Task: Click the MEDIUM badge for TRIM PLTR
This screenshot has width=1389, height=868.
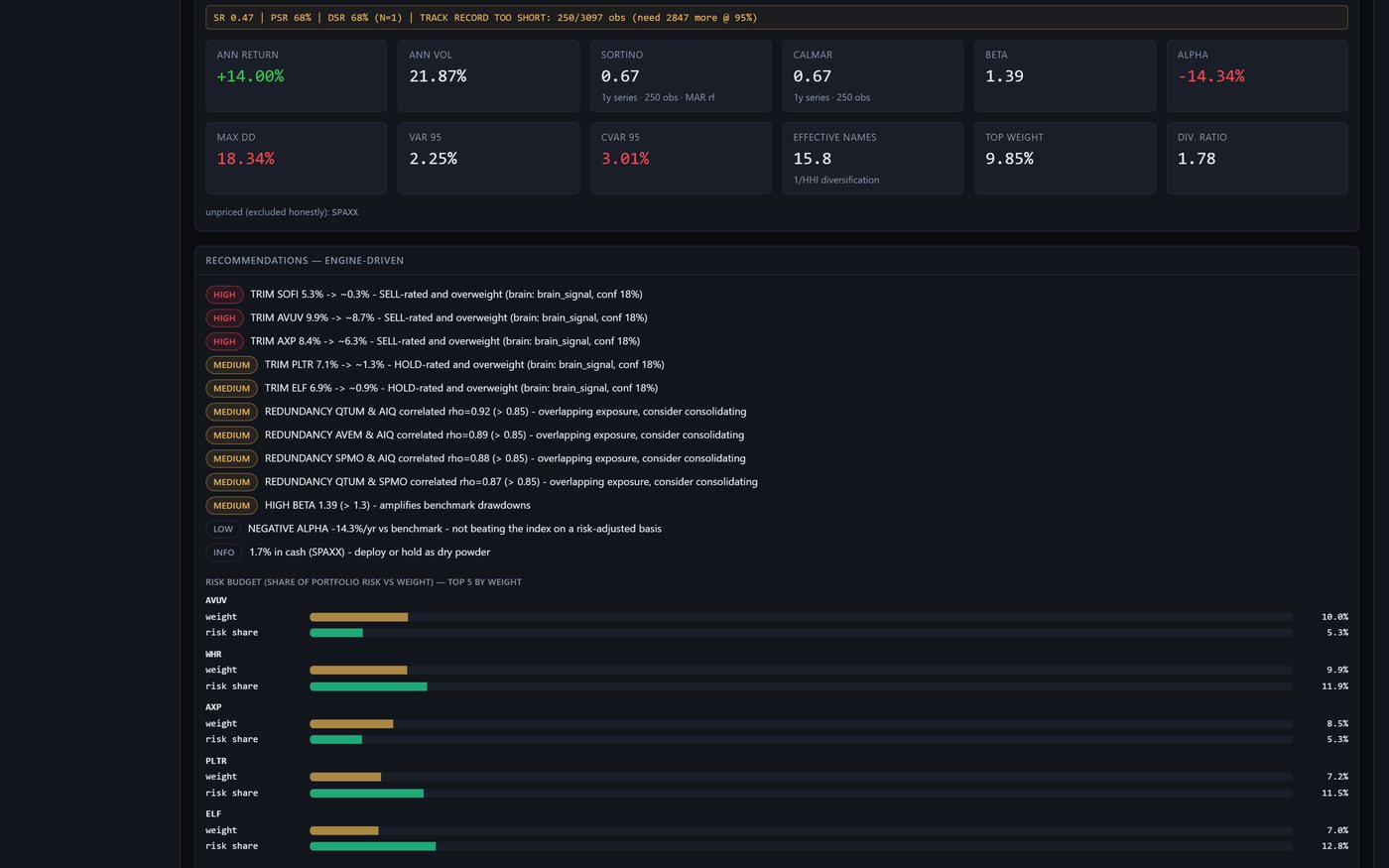Action: tap(231, 365)
